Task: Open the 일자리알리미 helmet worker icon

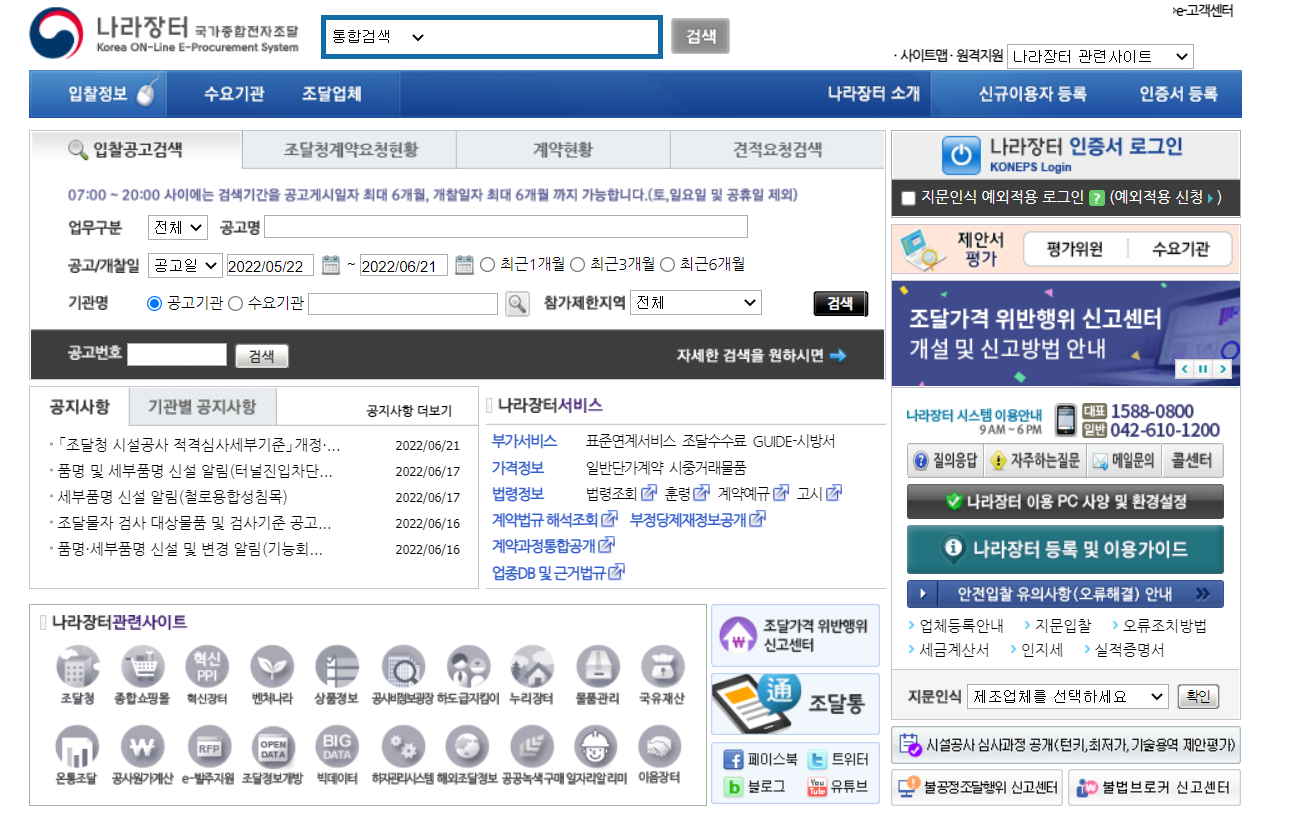Action: 597,746
